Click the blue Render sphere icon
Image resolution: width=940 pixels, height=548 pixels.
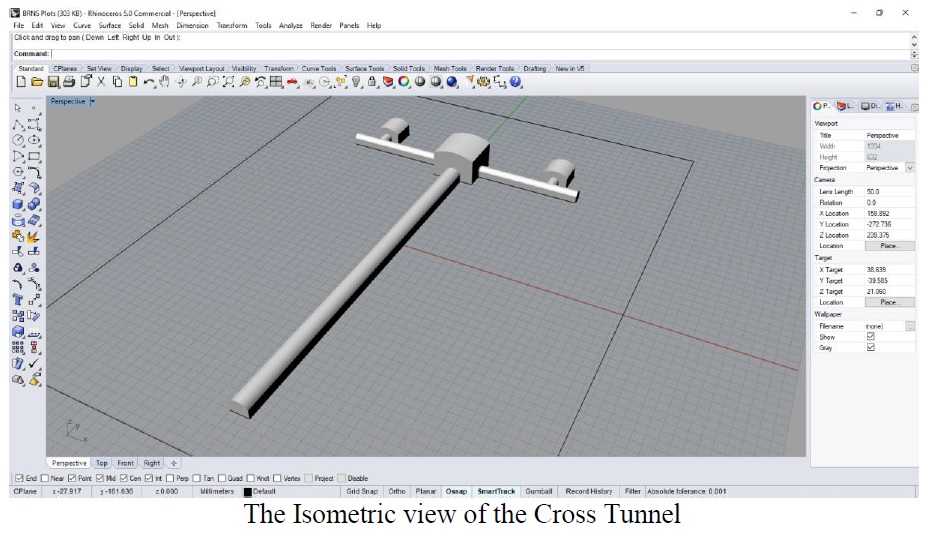pos(452,82)
